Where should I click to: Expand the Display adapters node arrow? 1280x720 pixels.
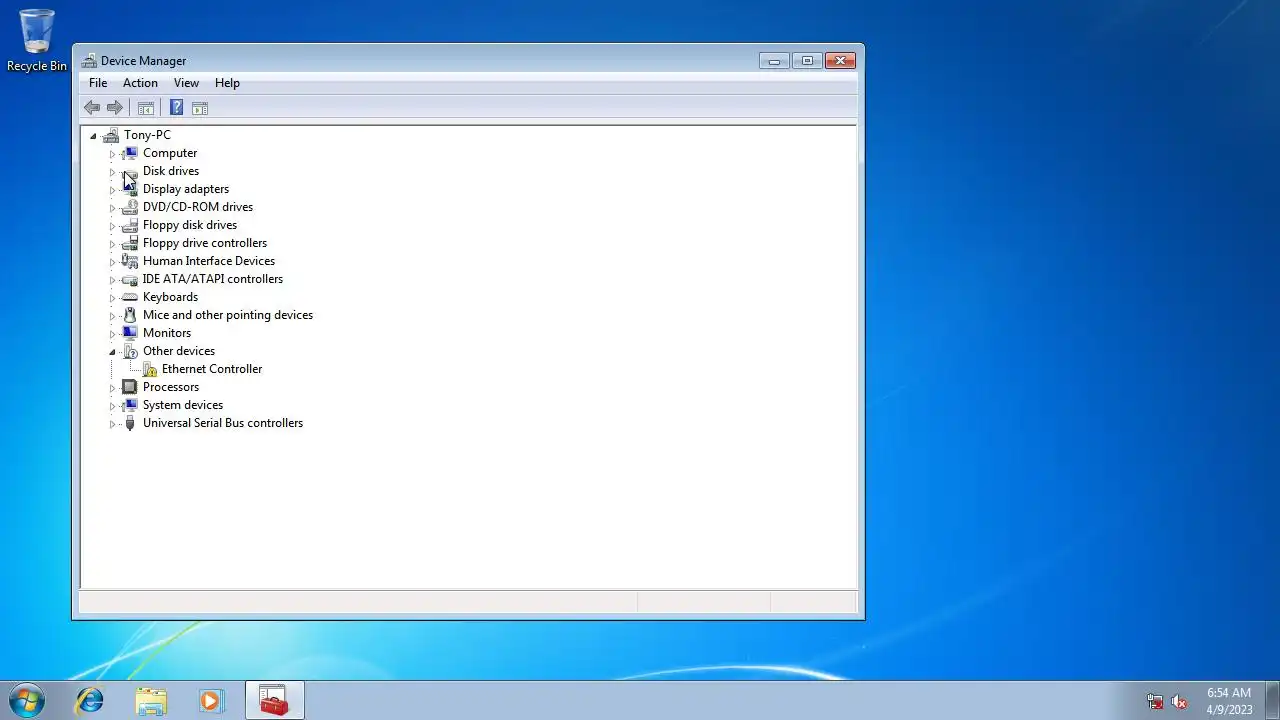click(112, 190)
